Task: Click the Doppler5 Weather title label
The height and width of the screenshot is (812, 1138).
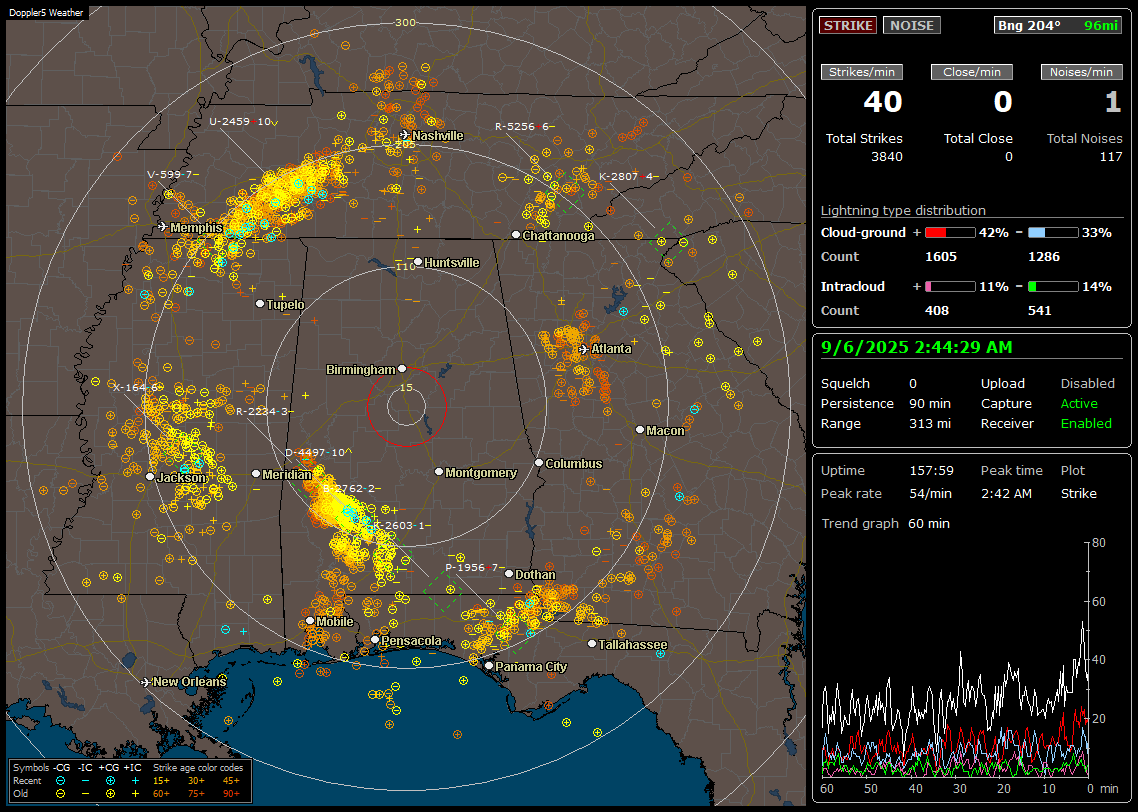Action: point(46,12)
